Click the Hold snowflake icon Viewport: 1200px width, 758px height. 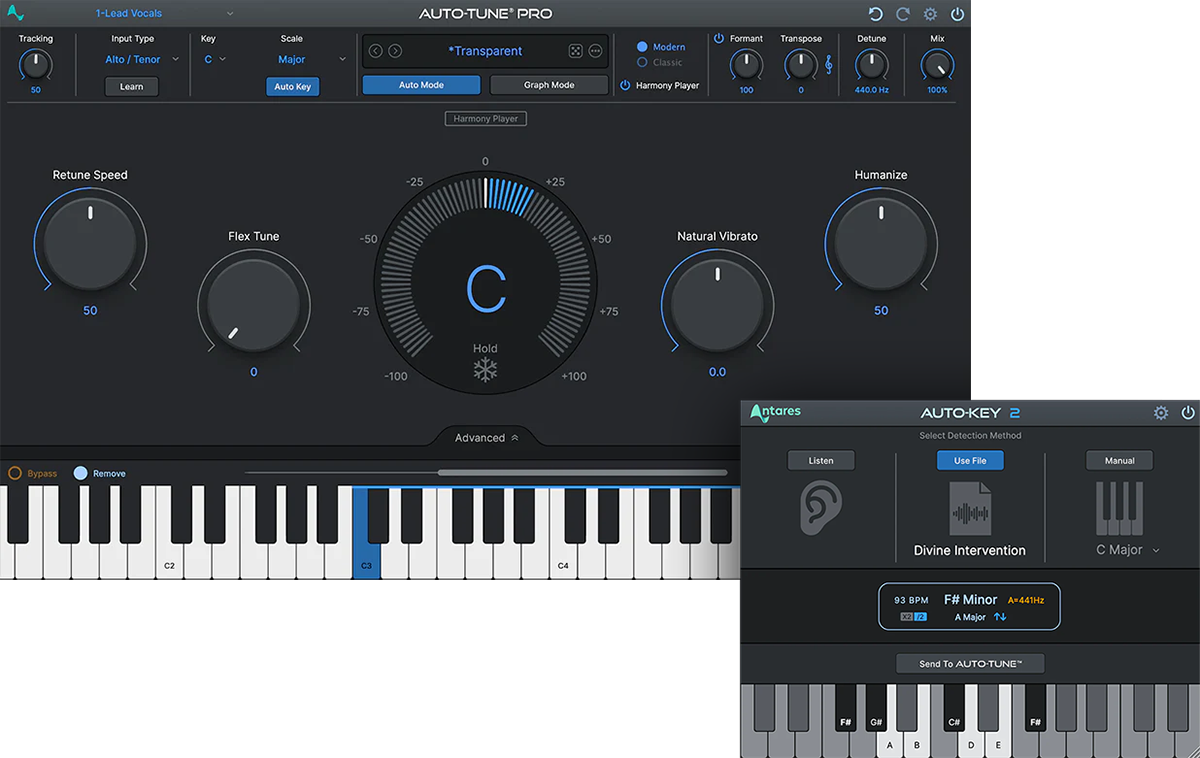click(485, 371)
